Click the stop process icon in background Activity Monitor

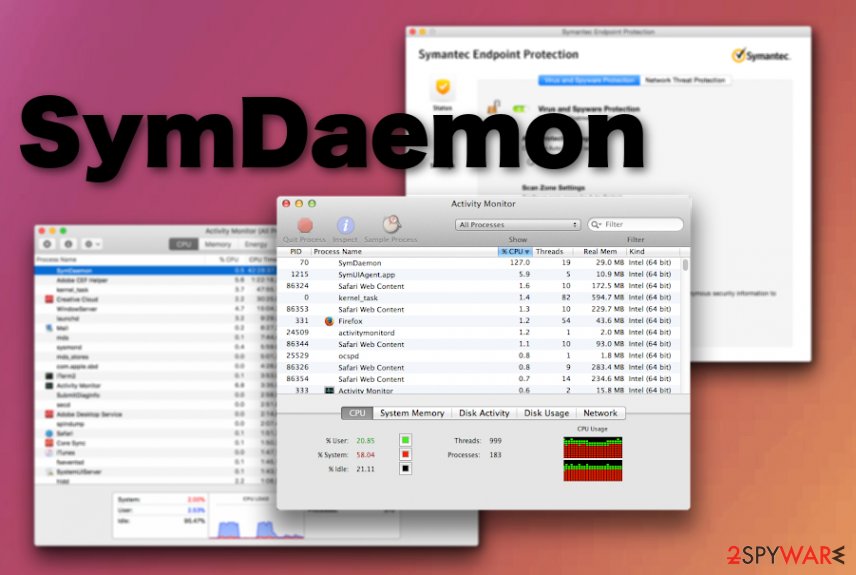pyautogui.click(x=47, y=244)
